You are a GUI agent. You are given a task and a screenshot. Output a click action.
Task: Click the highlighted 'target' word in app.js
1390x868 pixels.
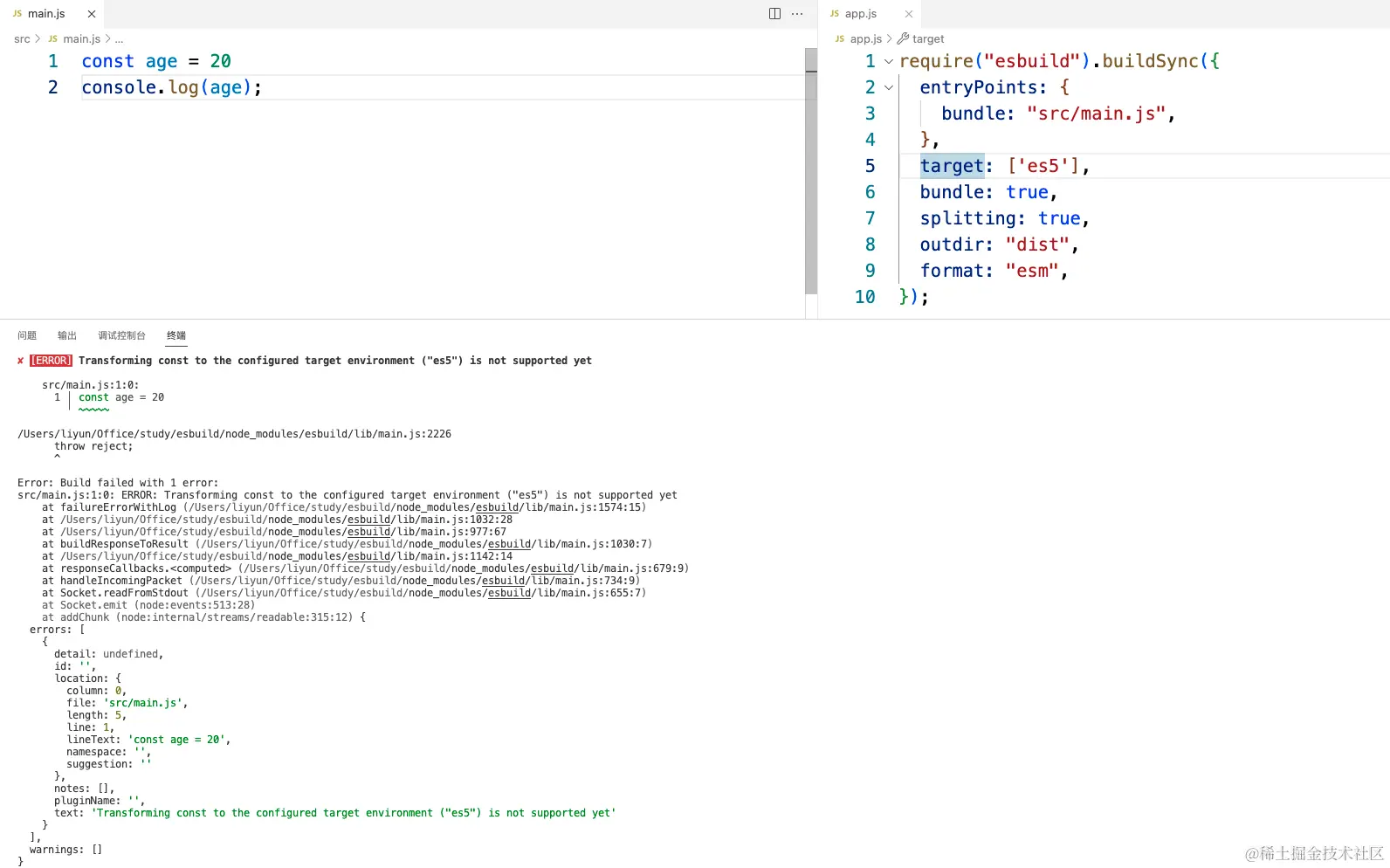[x=952, y=166]
